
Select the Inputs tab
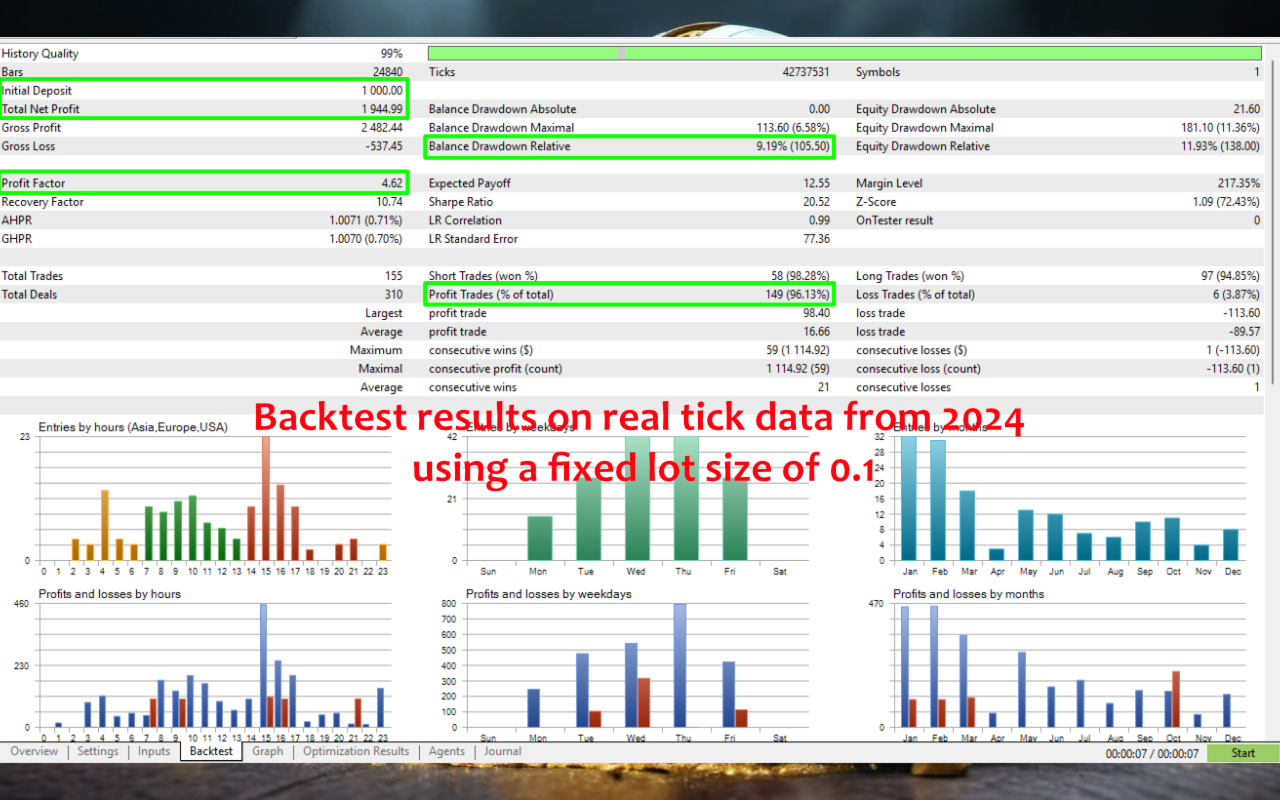(154, 752)
